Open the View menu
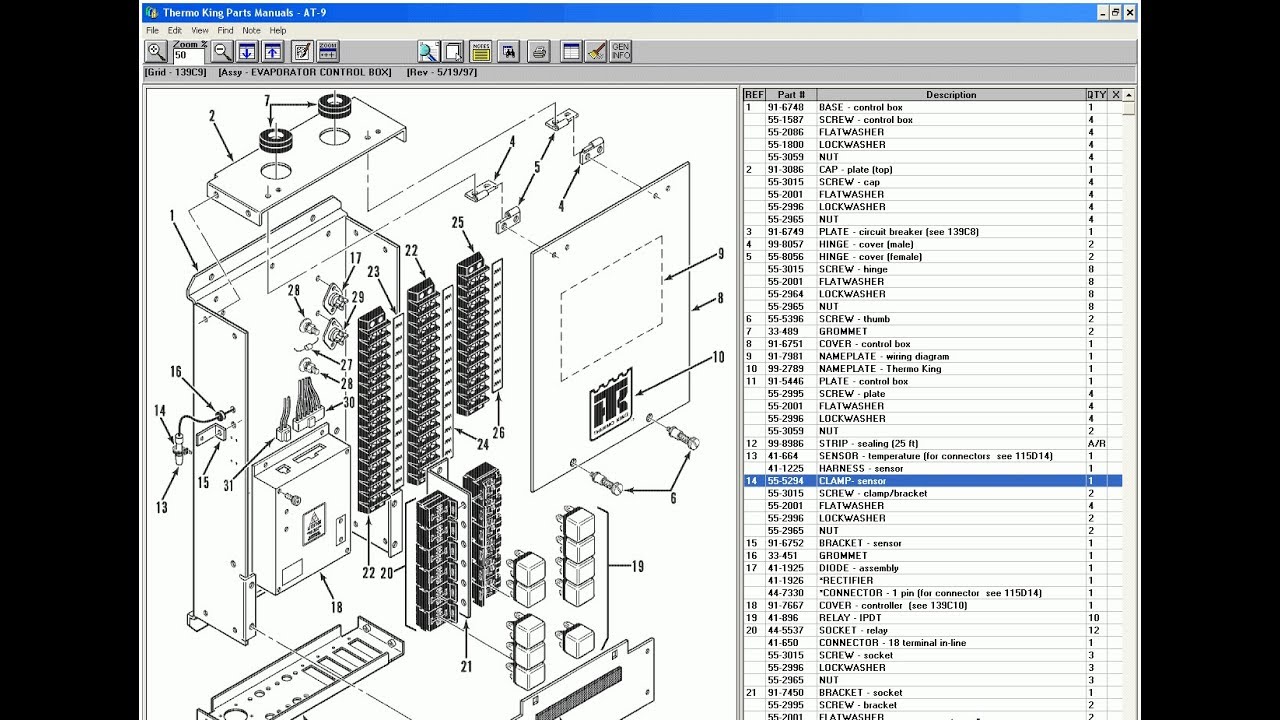 coord(200,31)
